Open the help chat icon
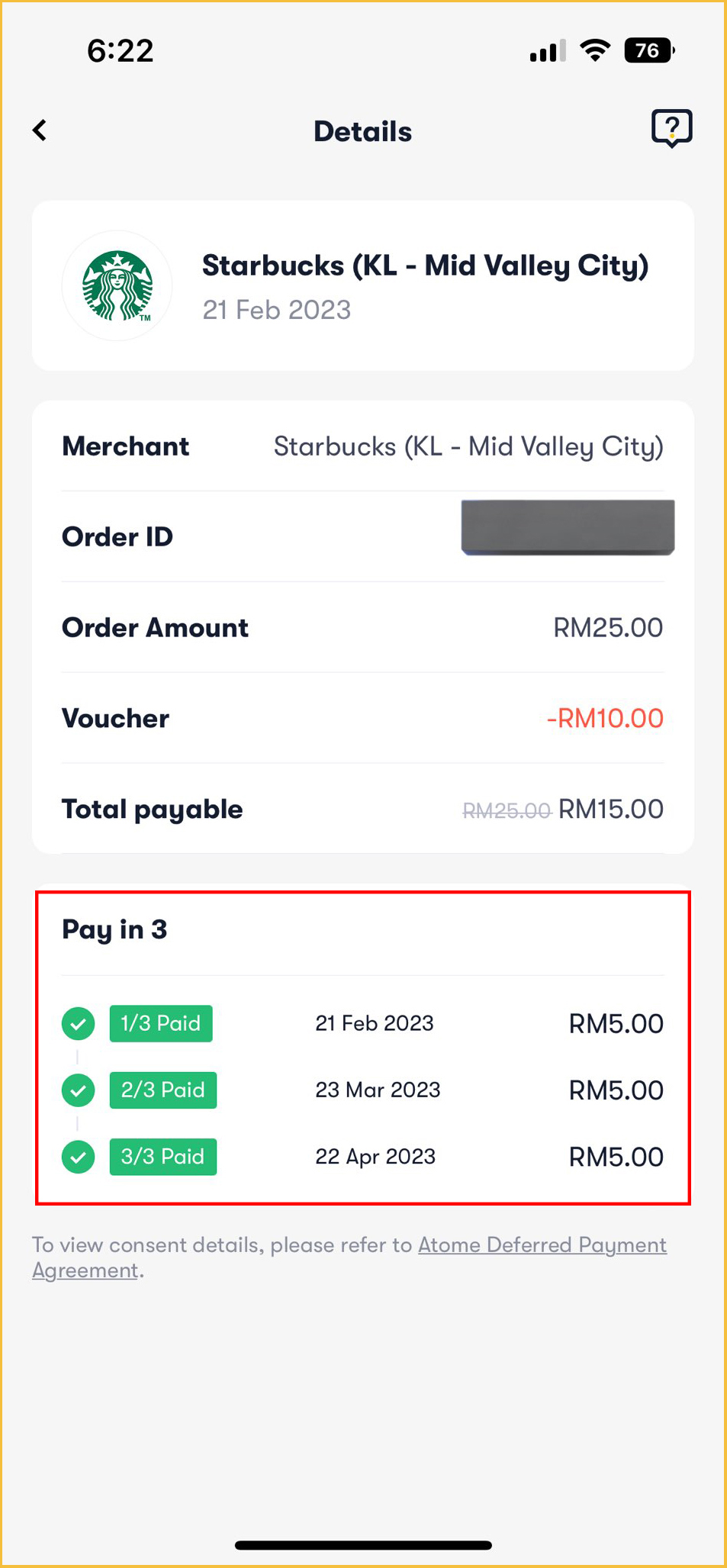The image size is (727, 1568). click(x=671, y=128)
